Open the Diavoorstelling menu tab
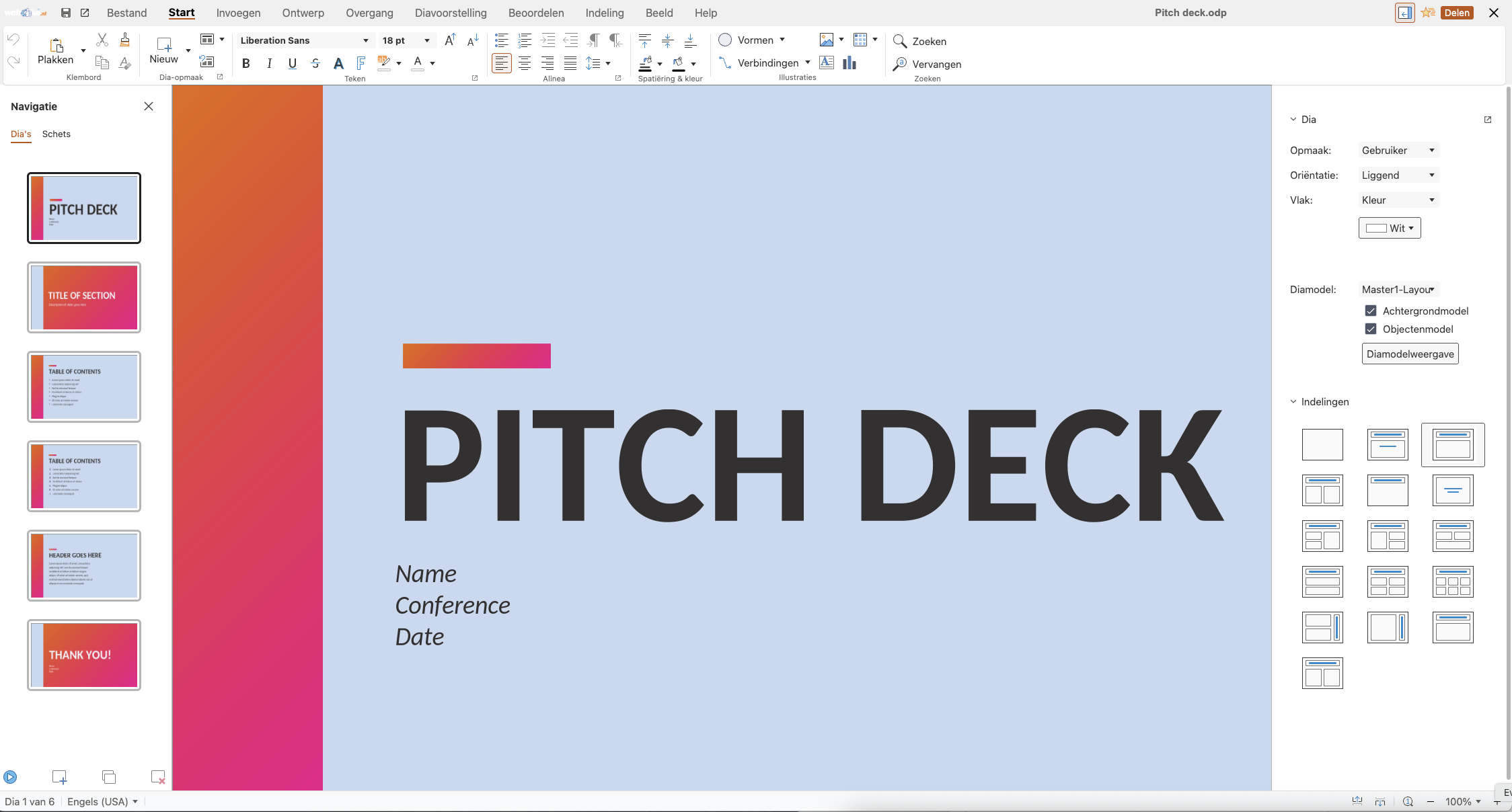1512x812 pixels. (x=451, y=13)
